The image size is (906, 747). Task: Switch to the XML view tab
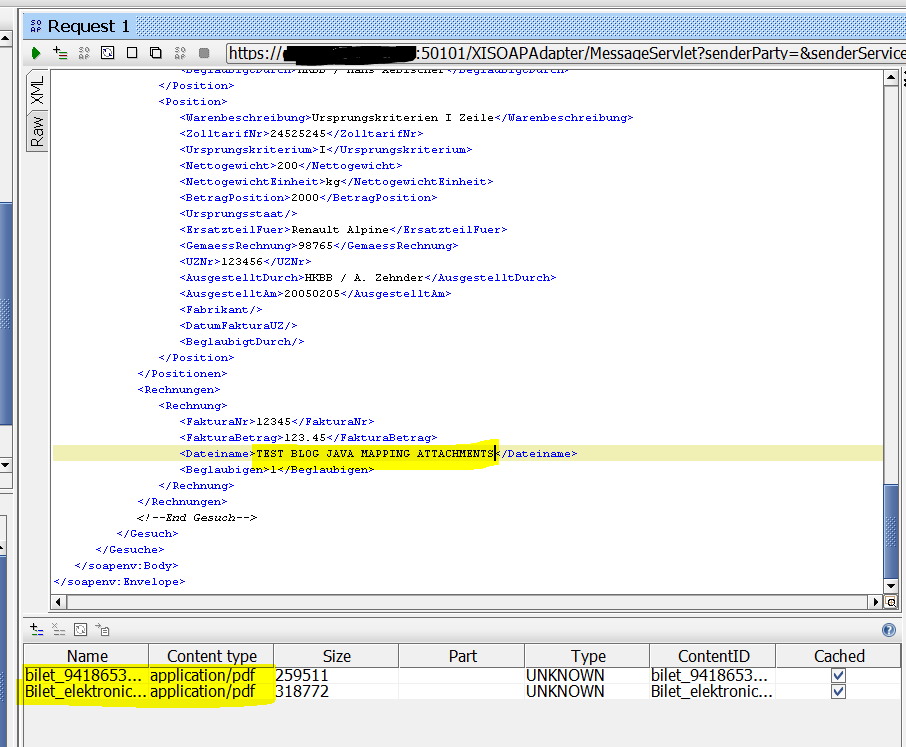(x=37, y=91)
